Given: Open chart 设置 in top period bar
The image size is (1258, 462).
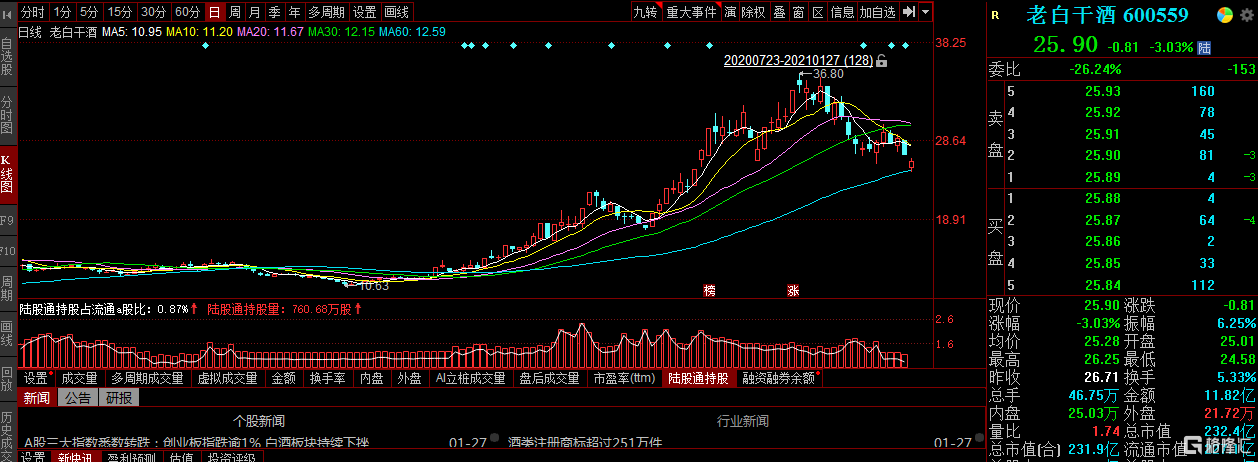Looking at the screenshot, I should 365,12.
